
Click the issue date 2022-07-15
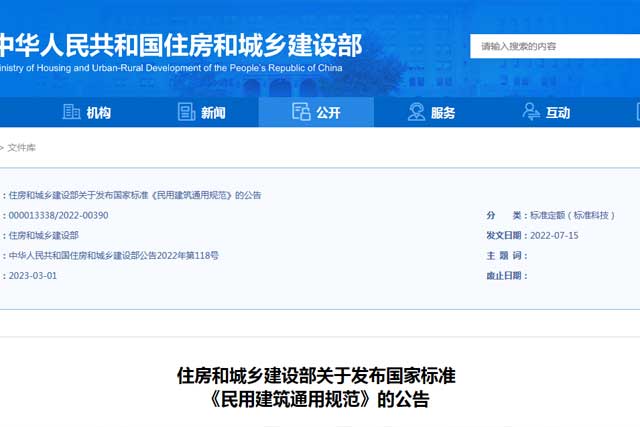coord(554,235)
